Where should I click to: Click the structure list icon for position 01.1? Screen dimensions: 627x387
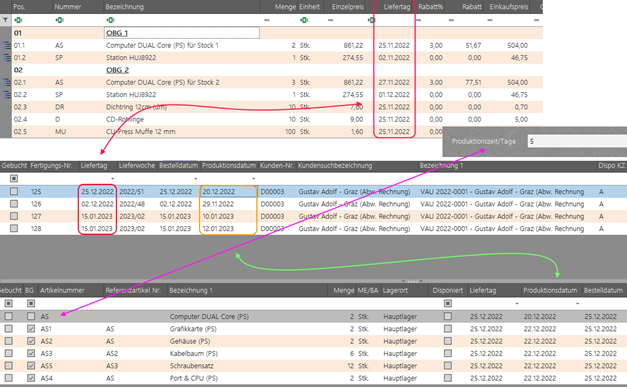6,45
